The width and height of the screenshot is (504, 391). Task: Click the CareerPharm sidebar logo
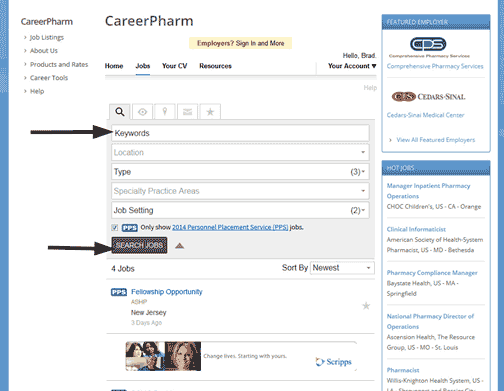tap(47, 22)
